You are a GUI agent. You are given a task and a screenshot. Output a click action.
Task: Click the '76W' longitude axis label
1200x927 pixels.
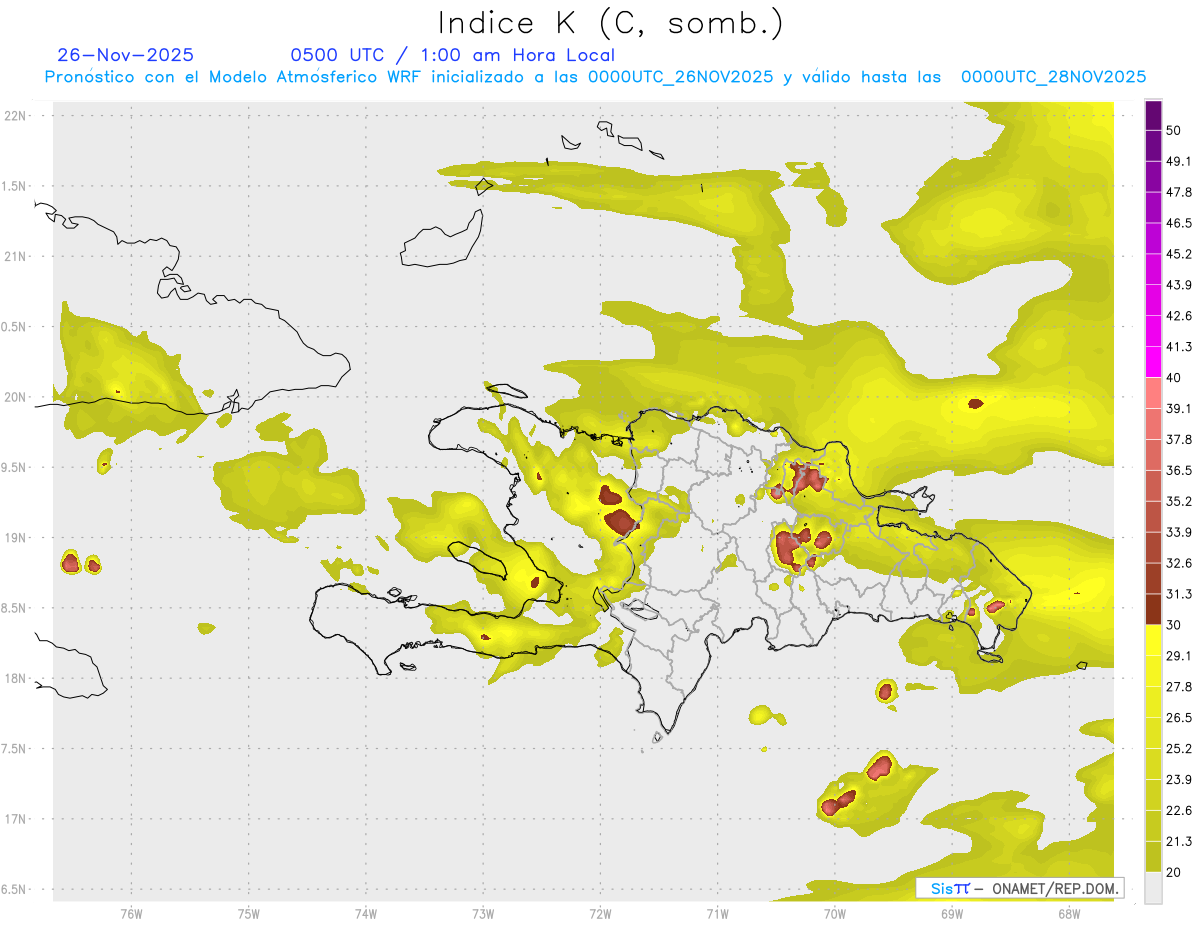tap(131, 913)
